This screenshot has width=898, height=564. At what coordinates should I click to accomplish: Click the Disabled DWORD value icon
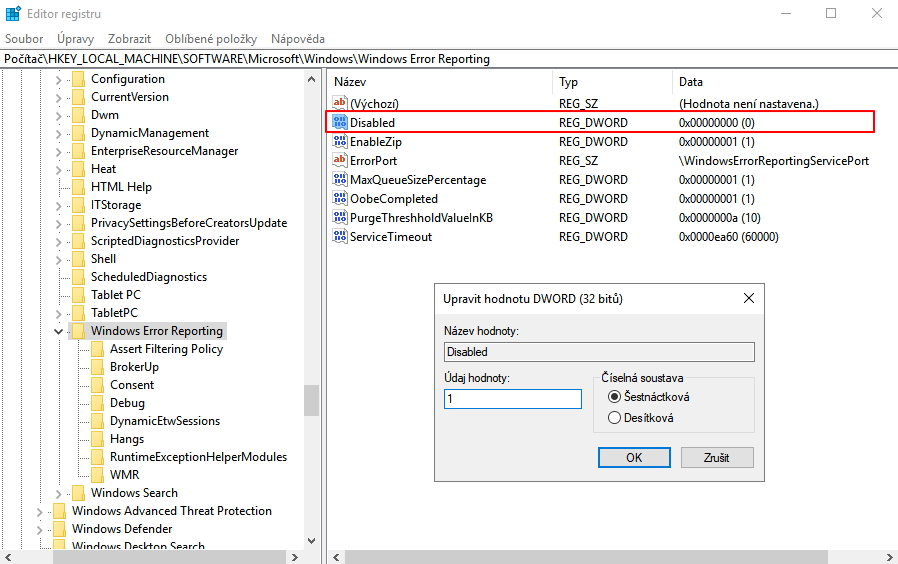340,122
